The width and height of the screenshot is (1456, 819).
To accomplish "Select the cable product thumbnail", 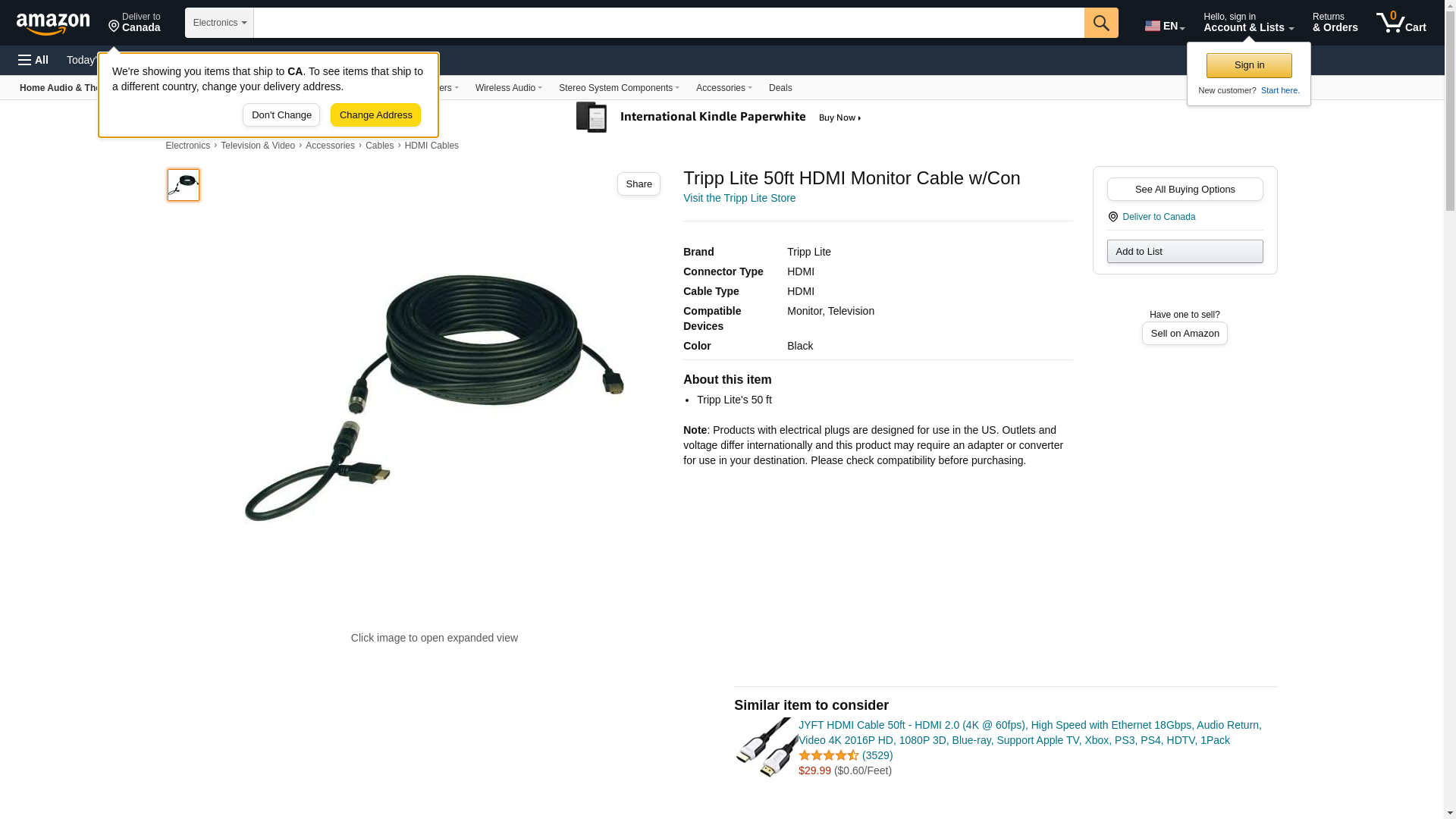I will coord(184,185).
